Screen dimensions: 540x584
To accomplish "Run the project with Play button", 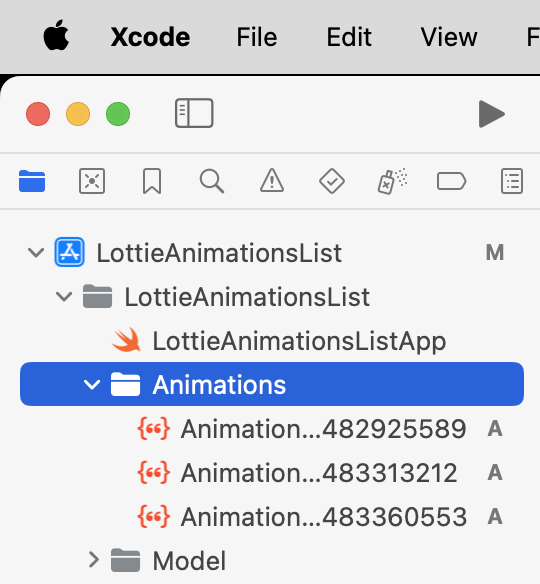I will 492,114.
